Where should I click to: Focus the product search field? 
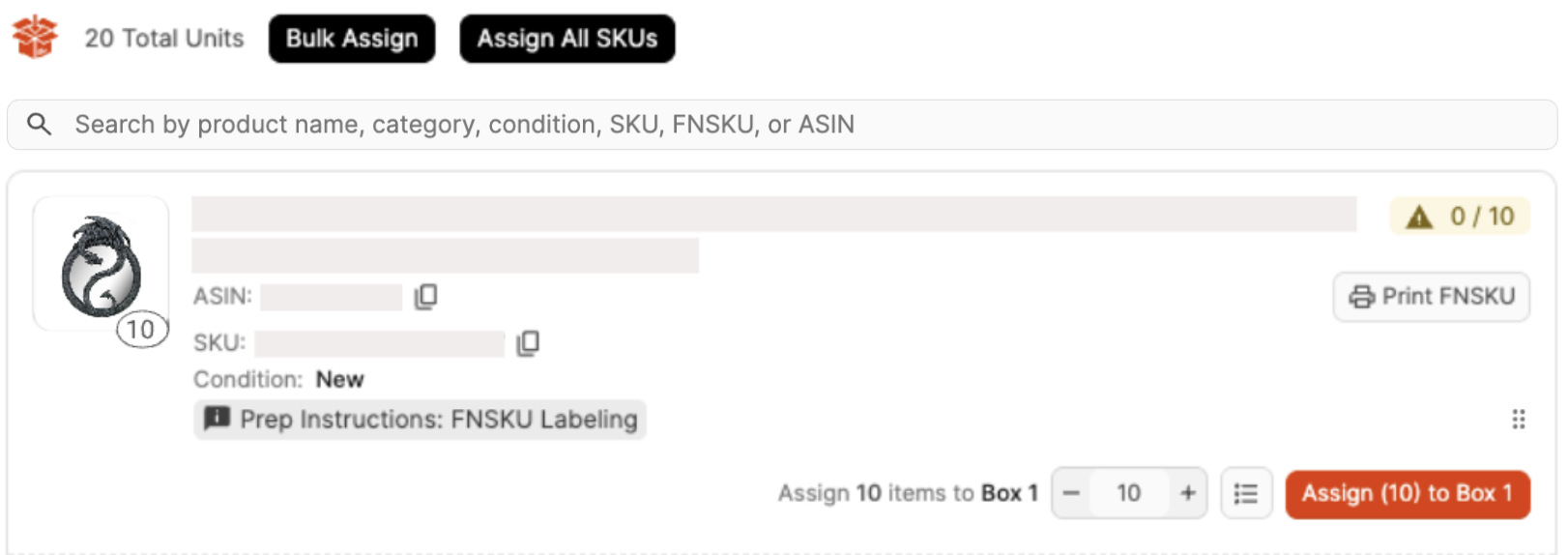782,125
